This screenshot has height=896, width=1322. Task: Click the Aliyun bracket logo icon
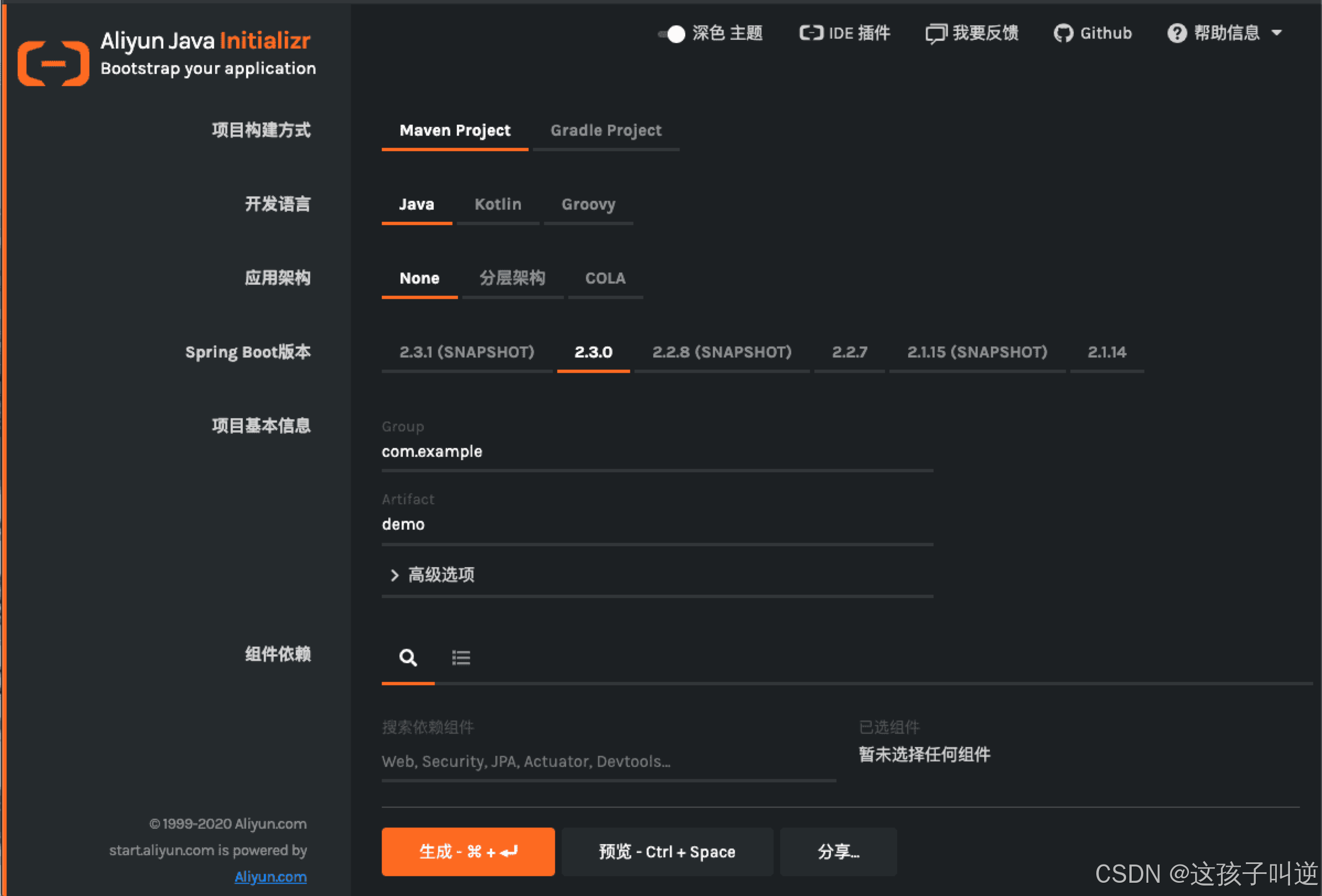click(53, 63)
